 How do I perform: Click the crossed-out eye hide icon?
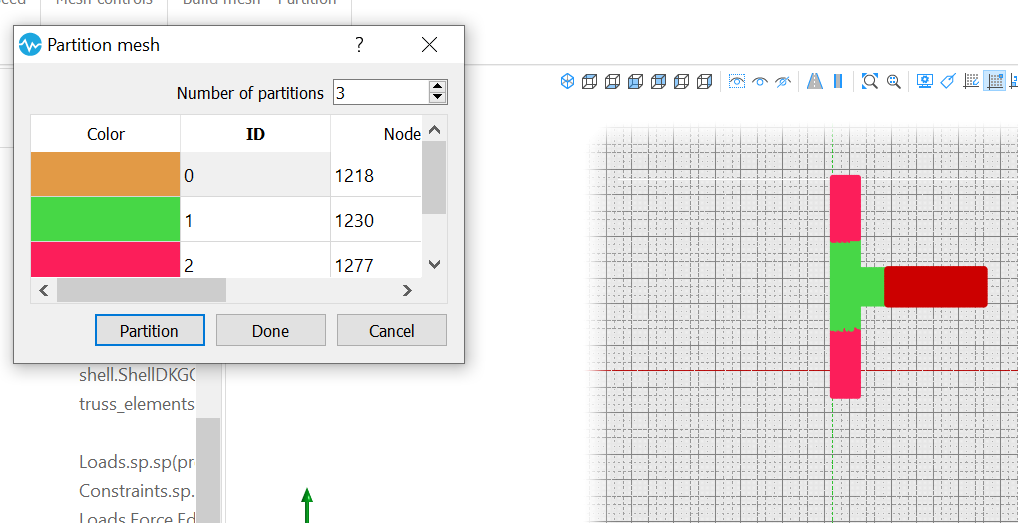tap(783, 81)
